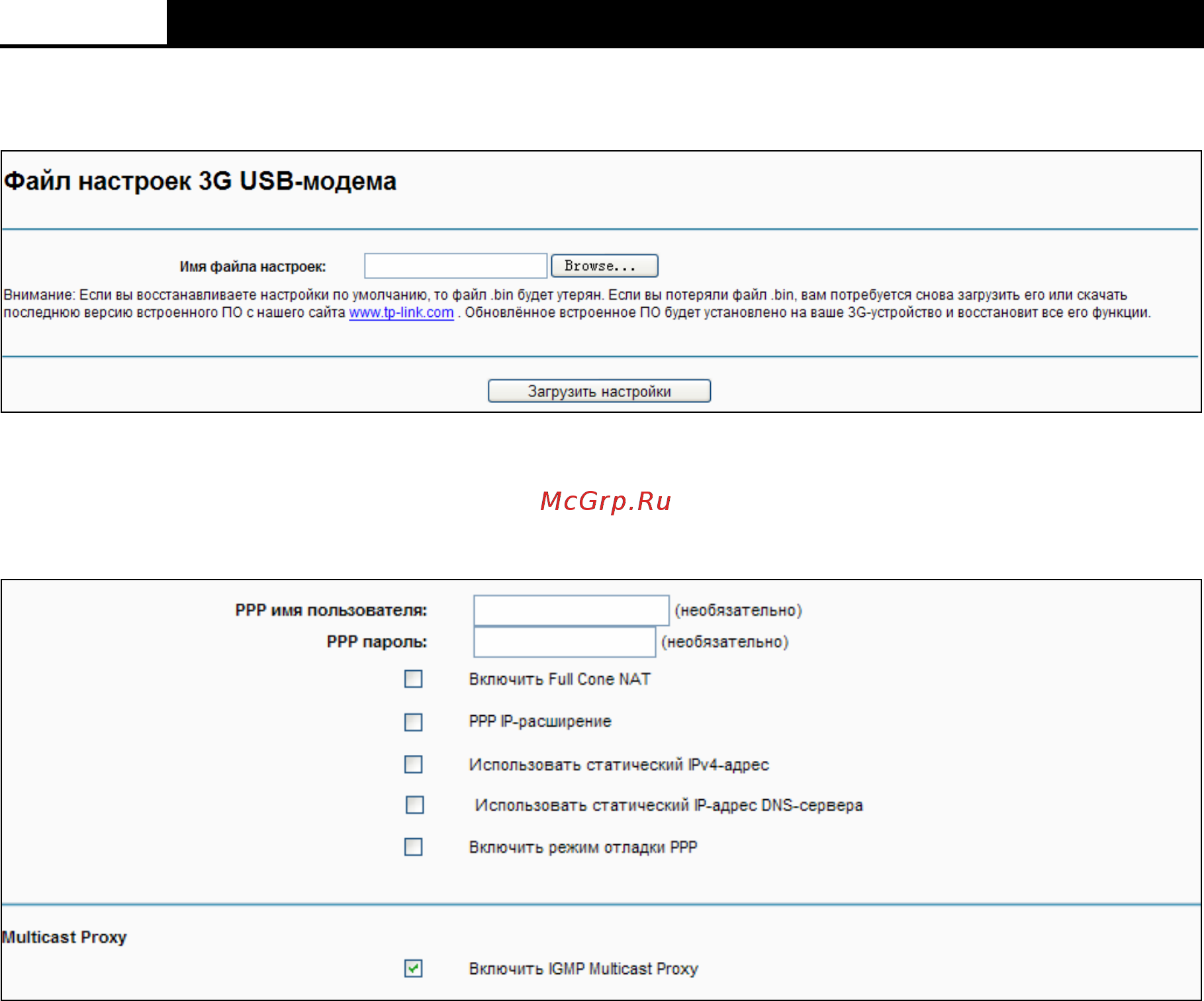The width and height of the screenshot is (1204, 1001).
Task: Tick the PPP IP-расширение checkbox
Action: click(x=414, y=722)
